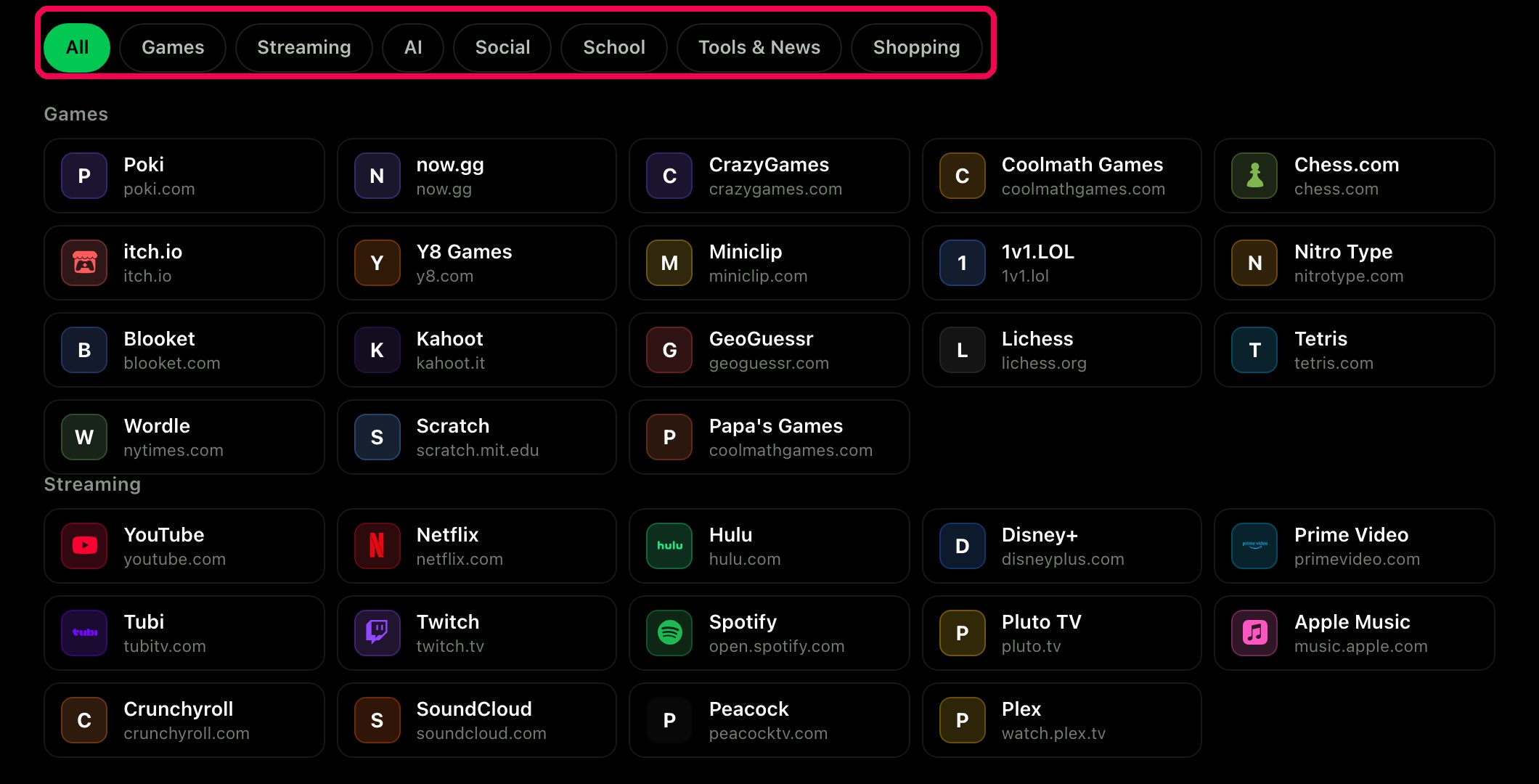
Task: Open the Tools & News tab
Action: [x=759, y=48]
